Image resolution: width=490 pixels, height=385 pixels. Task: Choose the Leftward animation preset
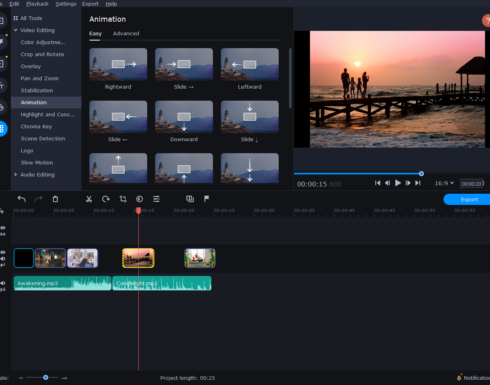(x=250, y=64)
